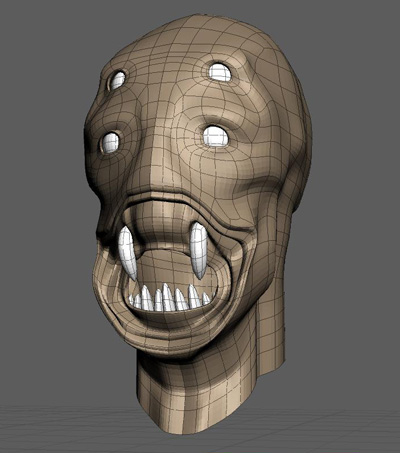Select the lower-left eye of the head model

[111, 142]
